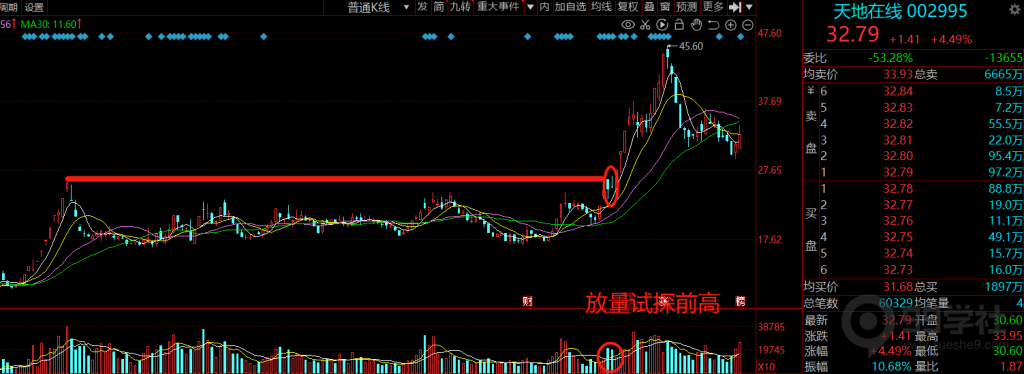This screenshot has height=374, width=1024.
Task: Open the 设置 settings menu
Action: (x=34, y=7)
